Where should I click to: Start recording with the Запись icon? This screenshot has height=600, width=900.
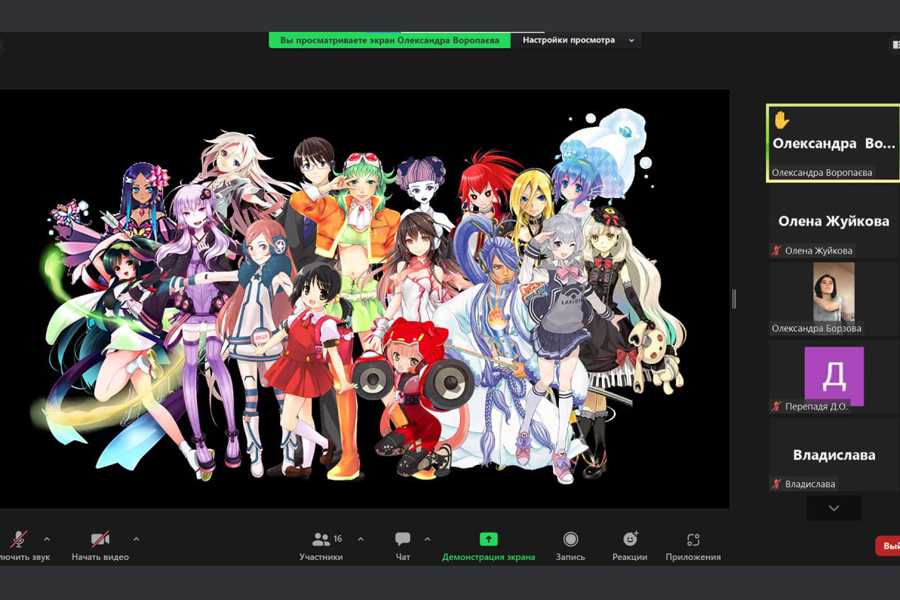coord(570,540)
